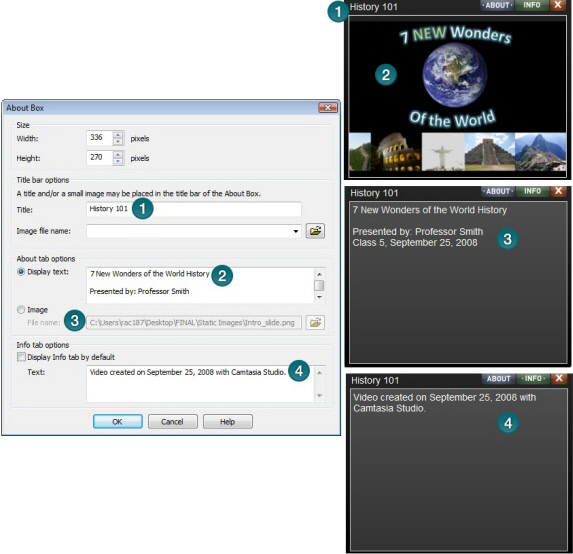Open the Image file name dropdown
Screen dimensions: 573x554
point(295,231)
